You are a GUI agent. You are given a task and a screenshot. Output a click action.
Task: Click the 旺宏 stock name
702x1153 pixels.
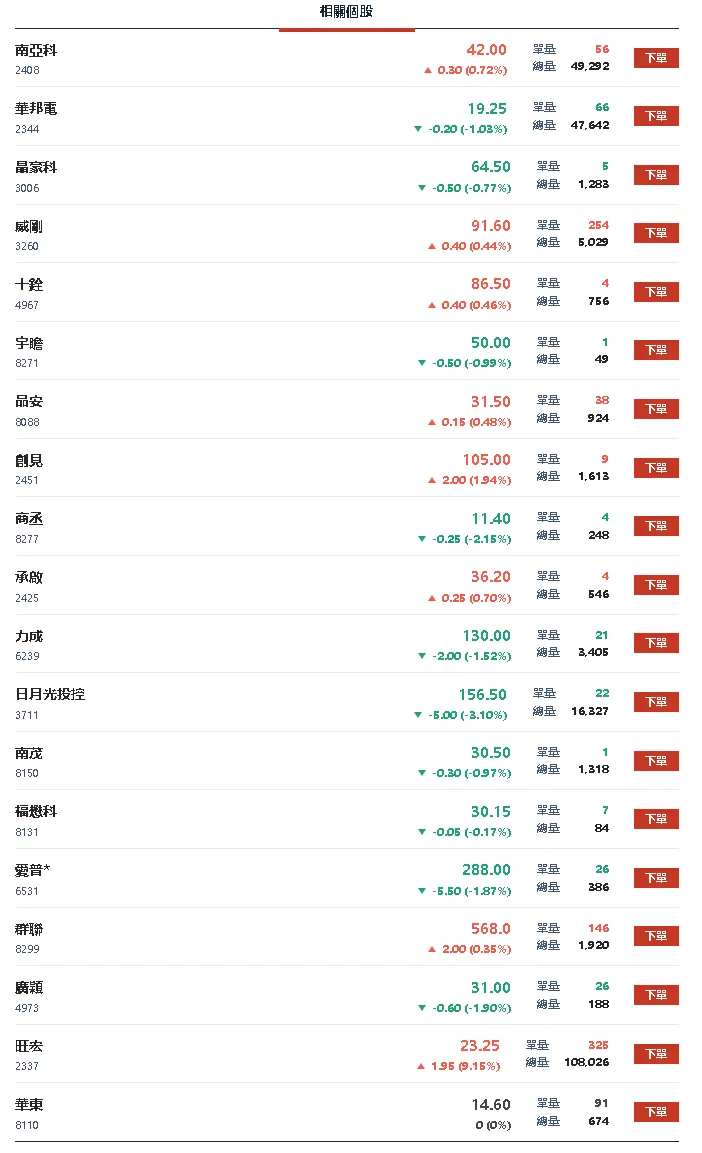click(x=27, y=1045)
